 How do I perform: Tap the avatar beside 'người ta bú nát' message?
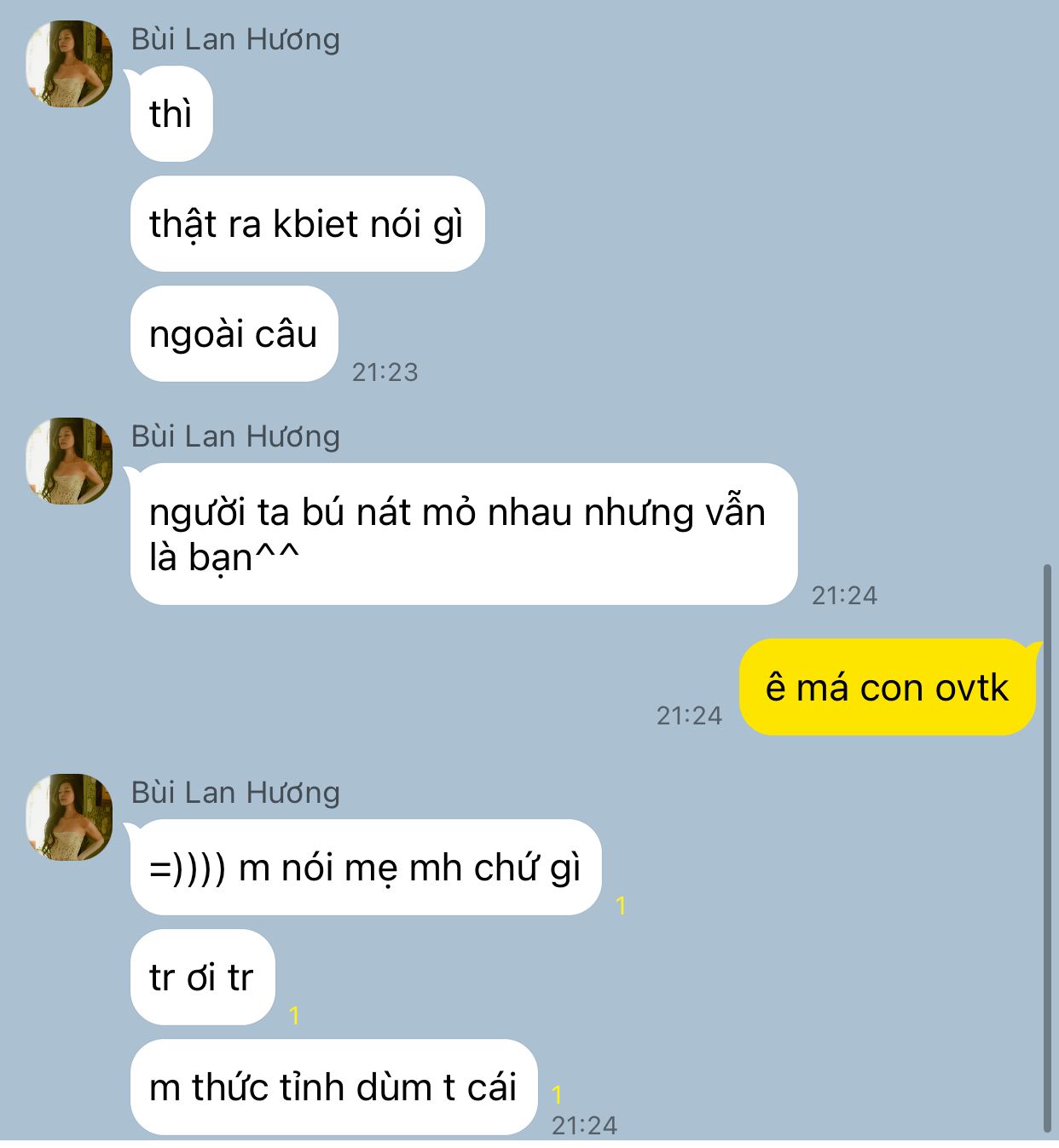click(x=69, y=461)
